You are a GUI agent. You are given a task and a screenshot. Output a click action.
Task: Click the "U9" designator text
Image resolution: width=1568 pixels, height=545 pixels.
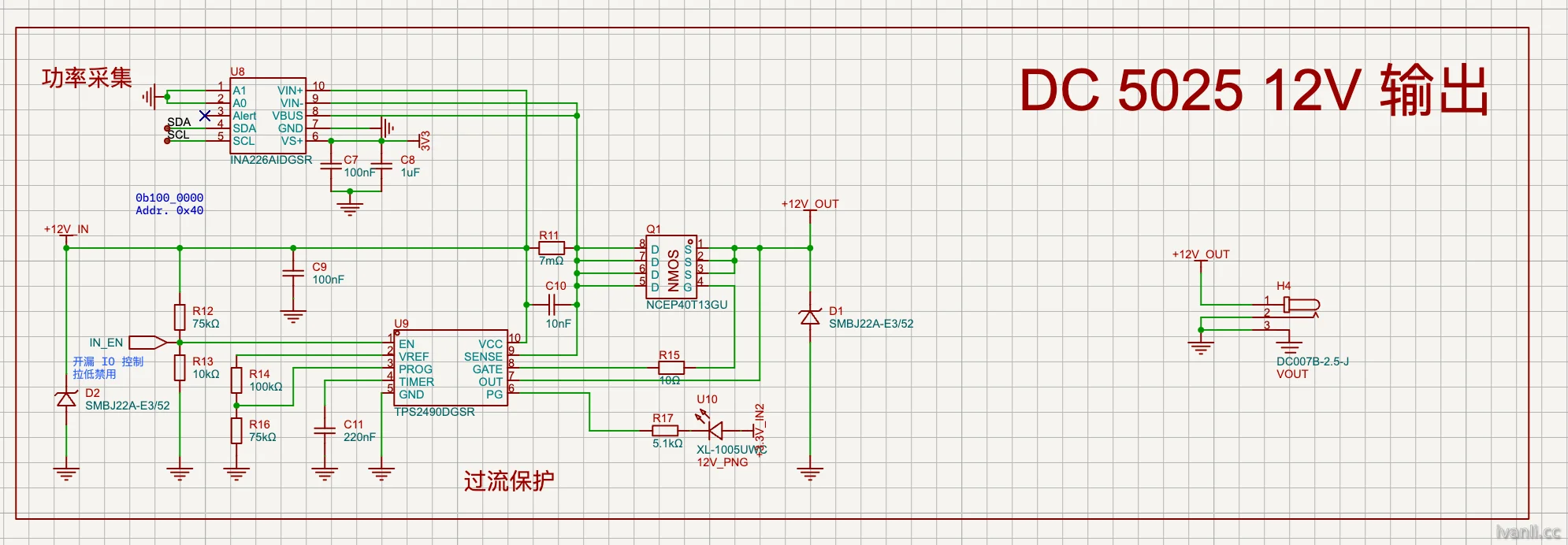pyautogui.click(x=401, y=324)
